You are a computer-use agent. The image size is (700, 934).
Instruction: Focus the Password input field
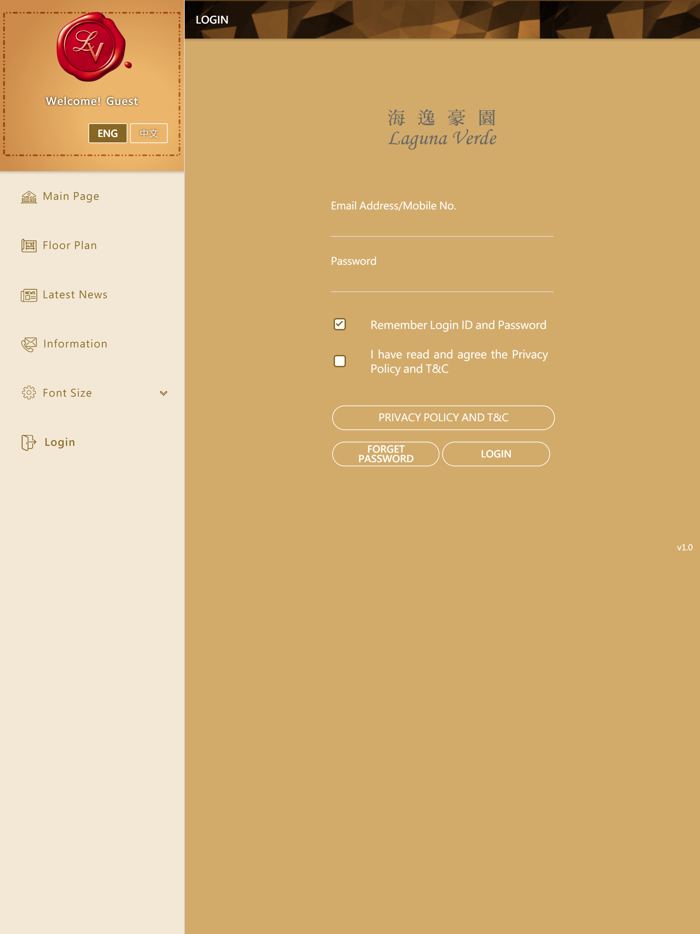[442, 281]
